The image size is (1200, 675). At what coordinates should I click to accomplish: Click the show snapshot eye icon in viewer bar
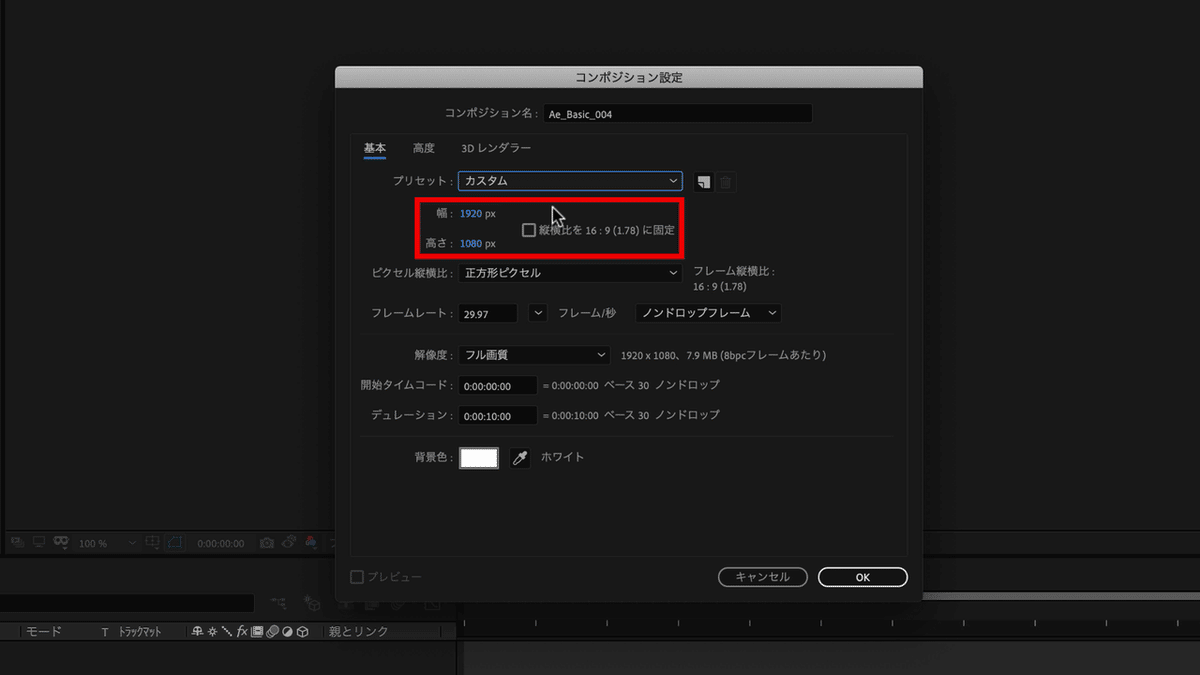click(x=289, y=542)
